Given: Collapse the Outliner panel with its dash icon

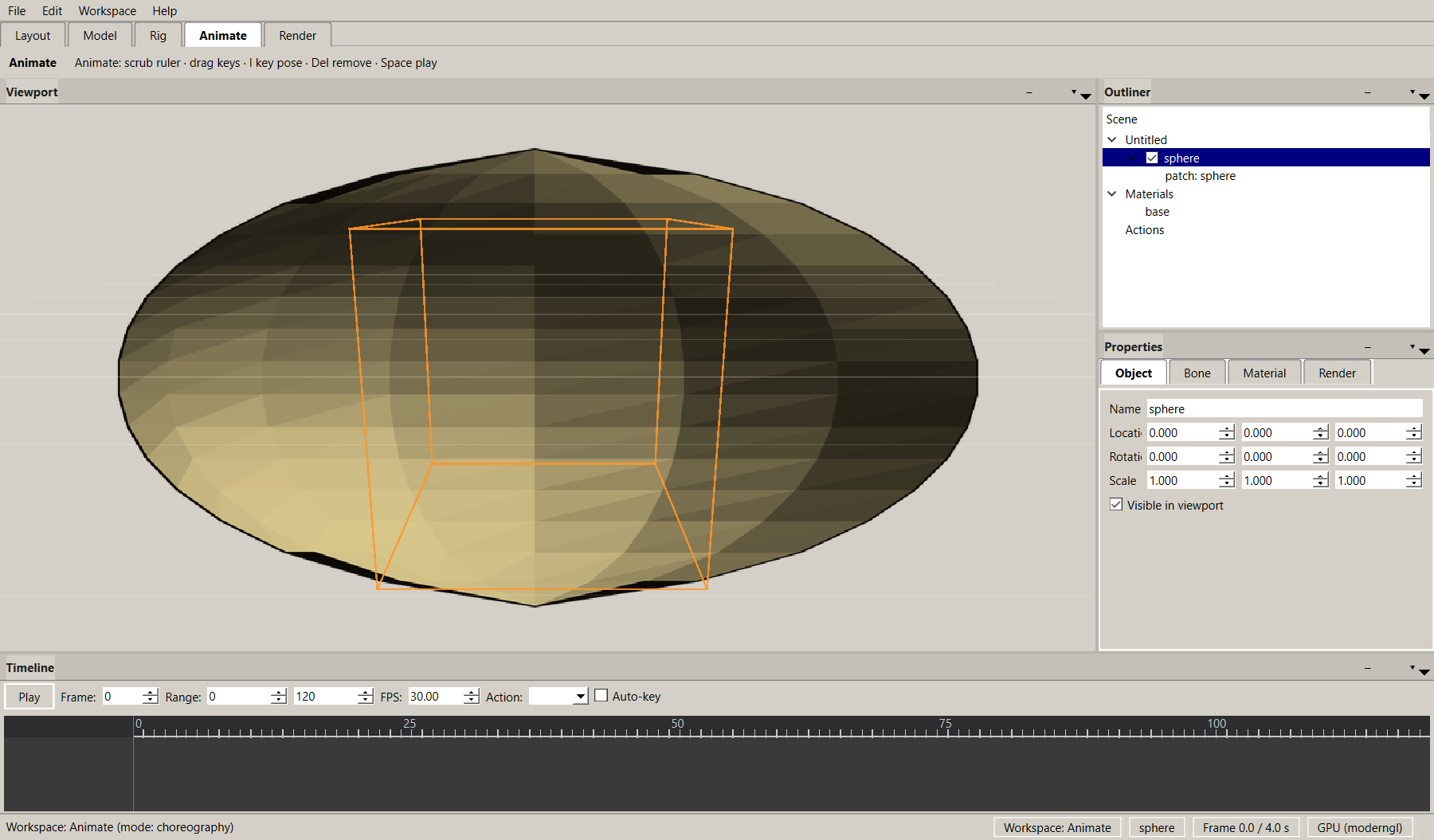Looking at the screenshot, I should tap(1367, 92).
